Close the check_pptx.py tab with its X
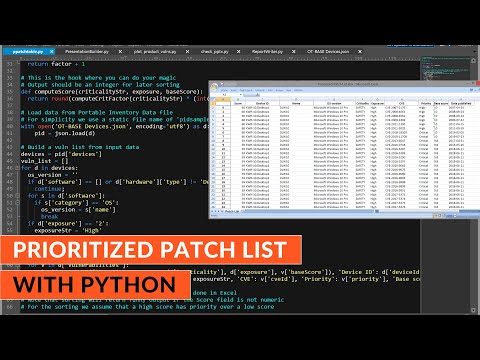Viewport: 480px width, 360px height. 238,52
